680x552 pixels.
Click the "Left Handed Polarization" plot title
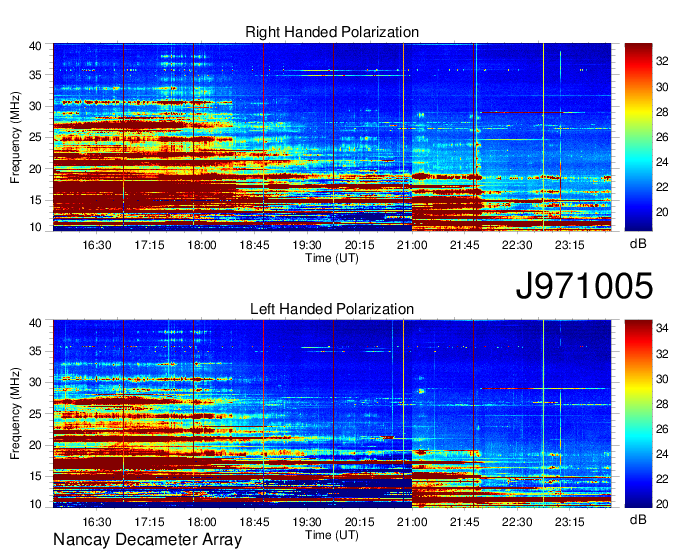(332, 309)
